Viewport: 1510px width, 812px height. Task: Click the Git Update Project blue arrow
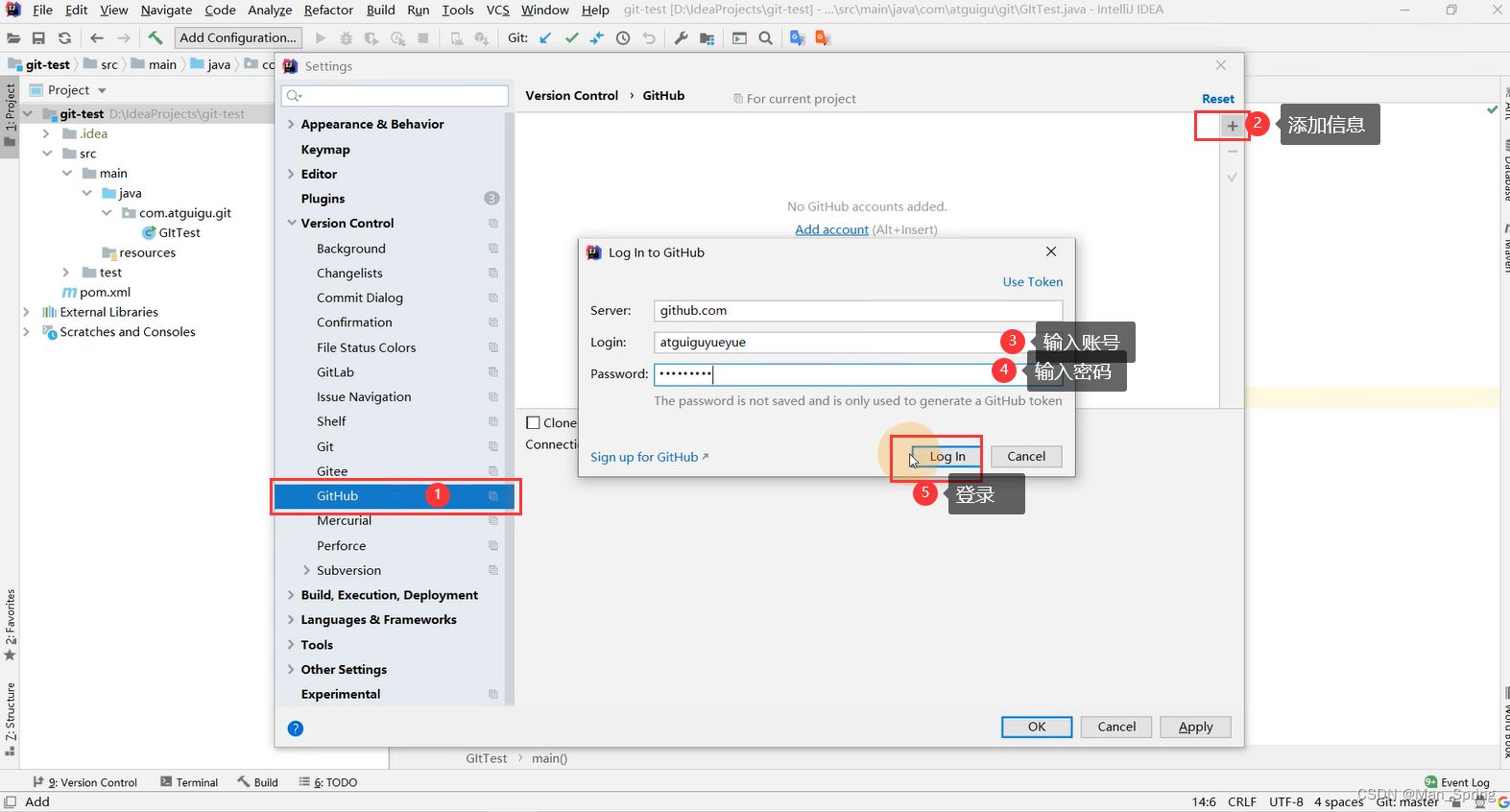(x=545, y=38)
